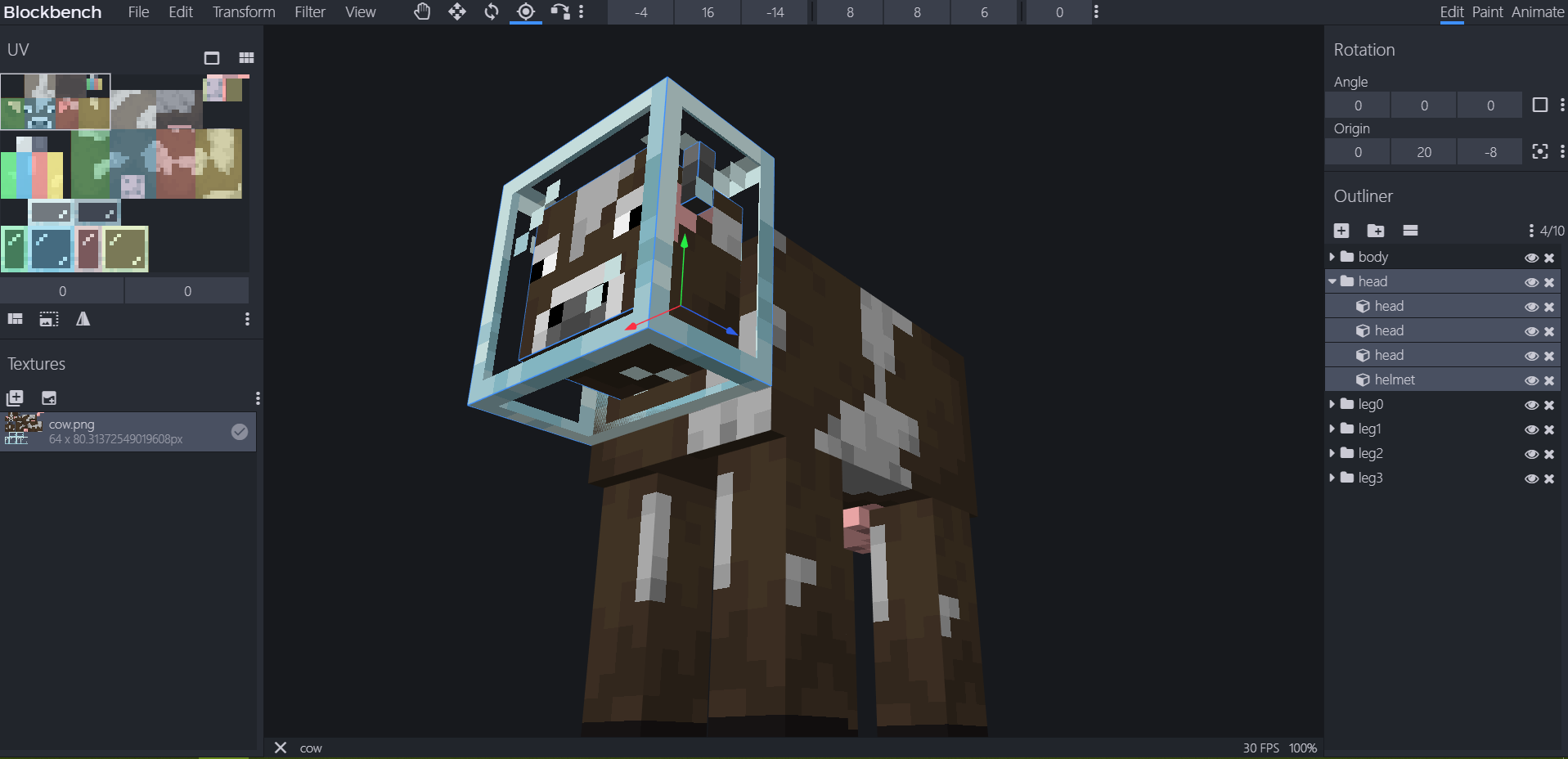Image resolution: width=1568 pixels, height=759 pixels.
Task: Close the cow project tab
Action: [x=281, y=748]
